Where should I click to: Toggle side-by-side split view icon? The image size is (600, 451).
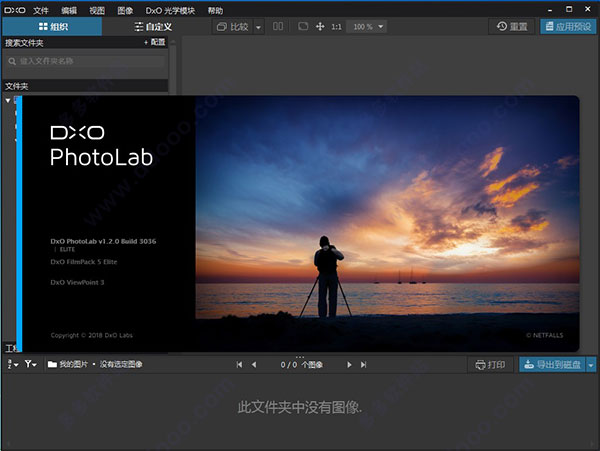coord(278,26)
